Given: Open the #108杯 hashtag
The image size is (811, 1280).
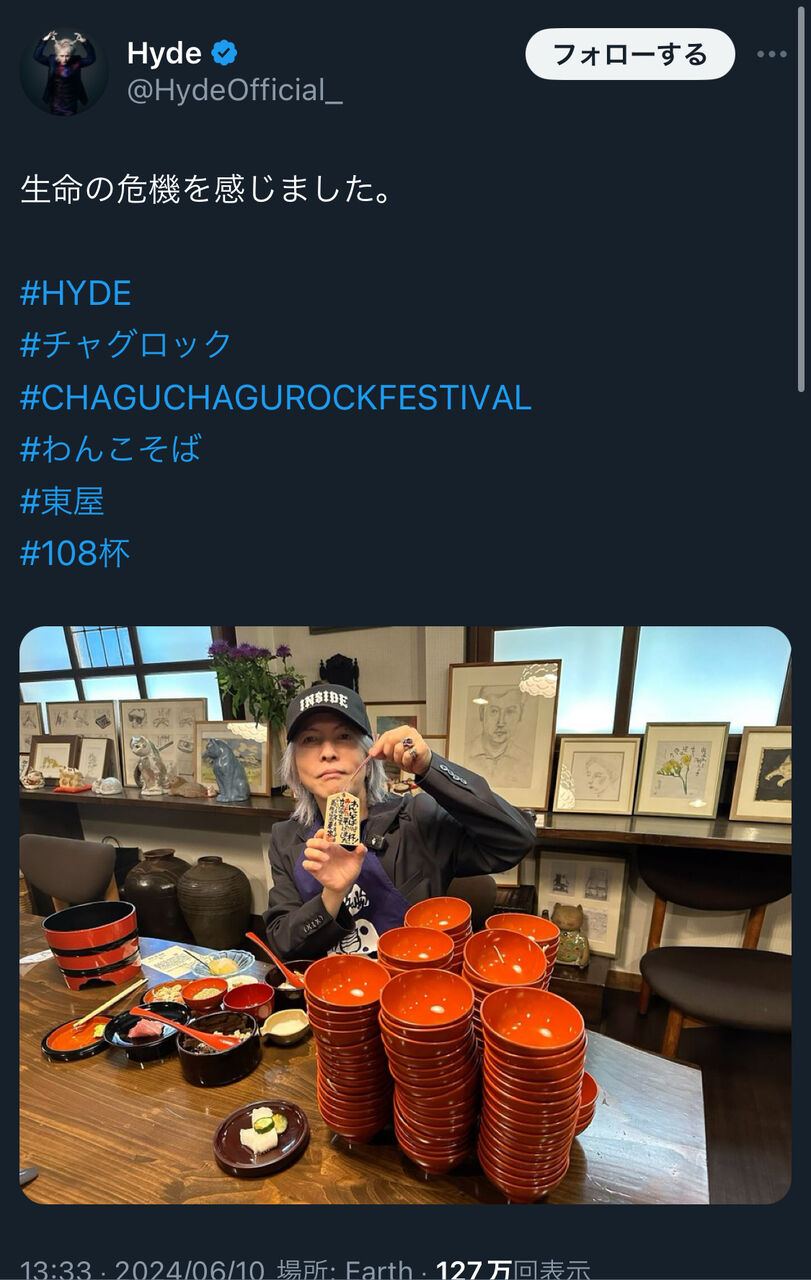Looking at the screenshot, I should tap(75, 553).
